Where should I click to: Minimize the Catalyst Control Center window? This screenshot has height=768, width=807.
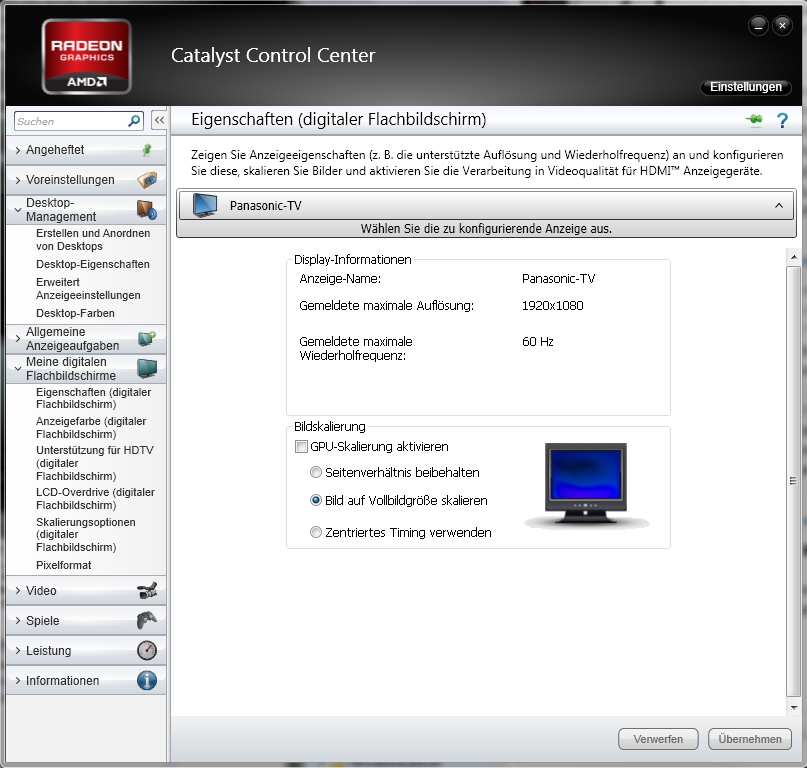pyautogui.click(x=758, y=25)
